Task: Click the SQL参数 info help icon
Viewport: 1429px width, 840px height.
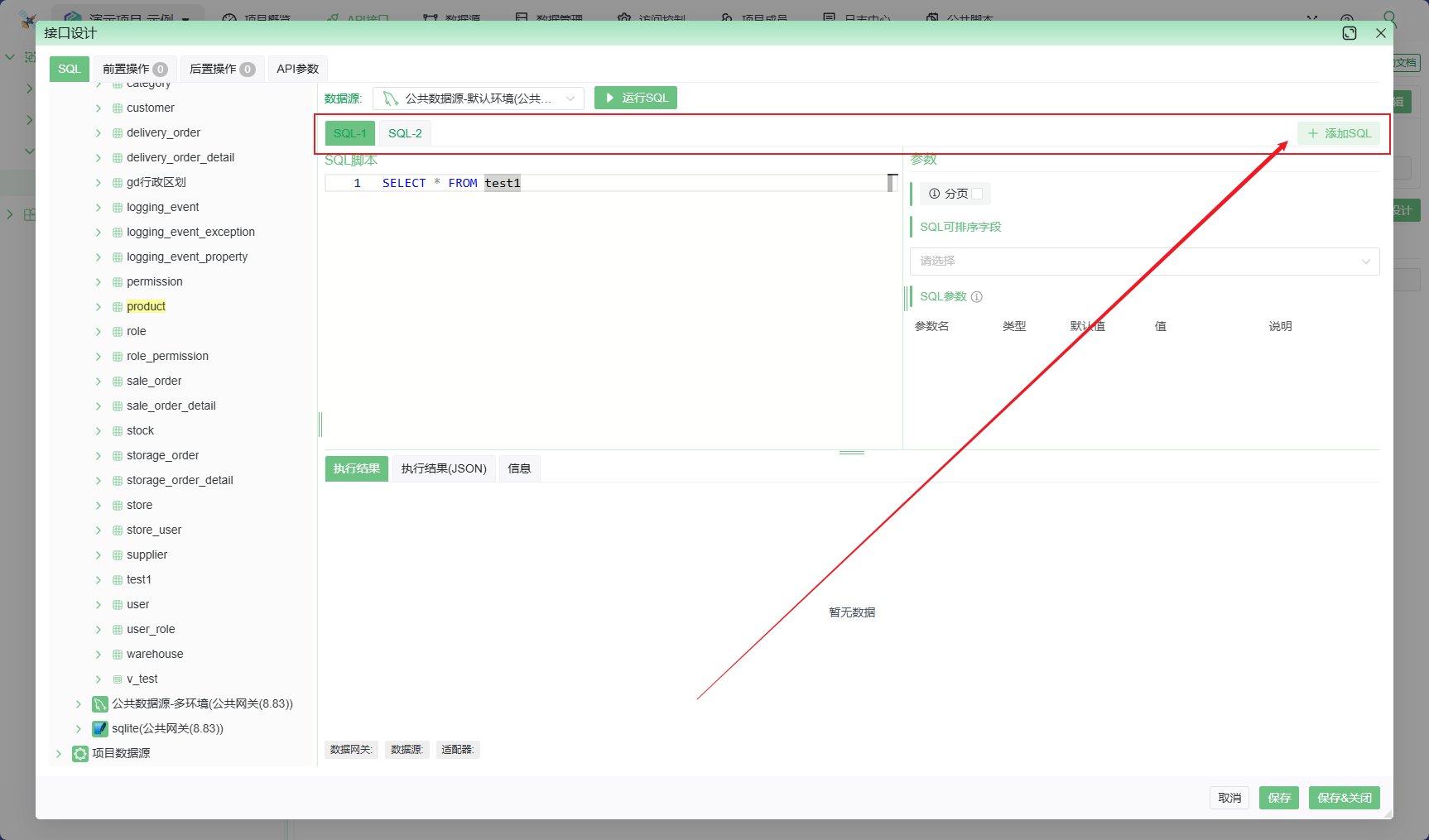Action: [x=977, y=297]
